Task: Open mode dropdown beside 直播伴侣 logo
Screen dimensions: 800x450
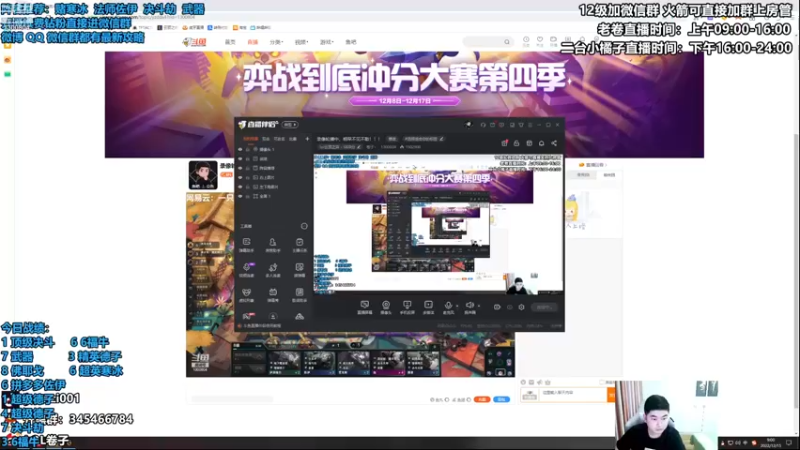Action: pyautogui.click(x=290, y=124)
